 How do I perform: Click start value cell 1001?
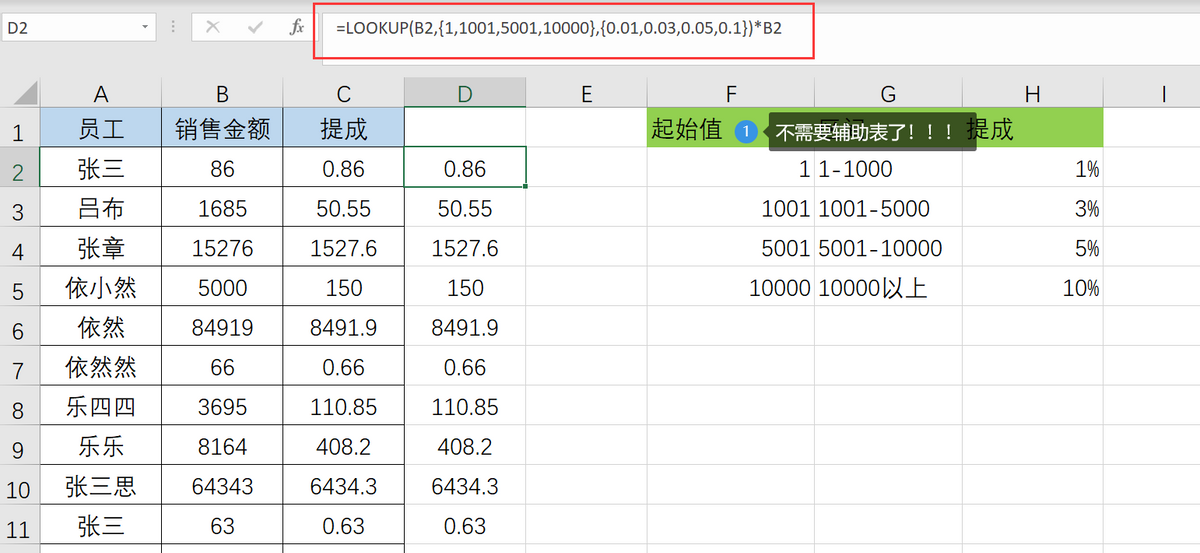pos(731,209)
